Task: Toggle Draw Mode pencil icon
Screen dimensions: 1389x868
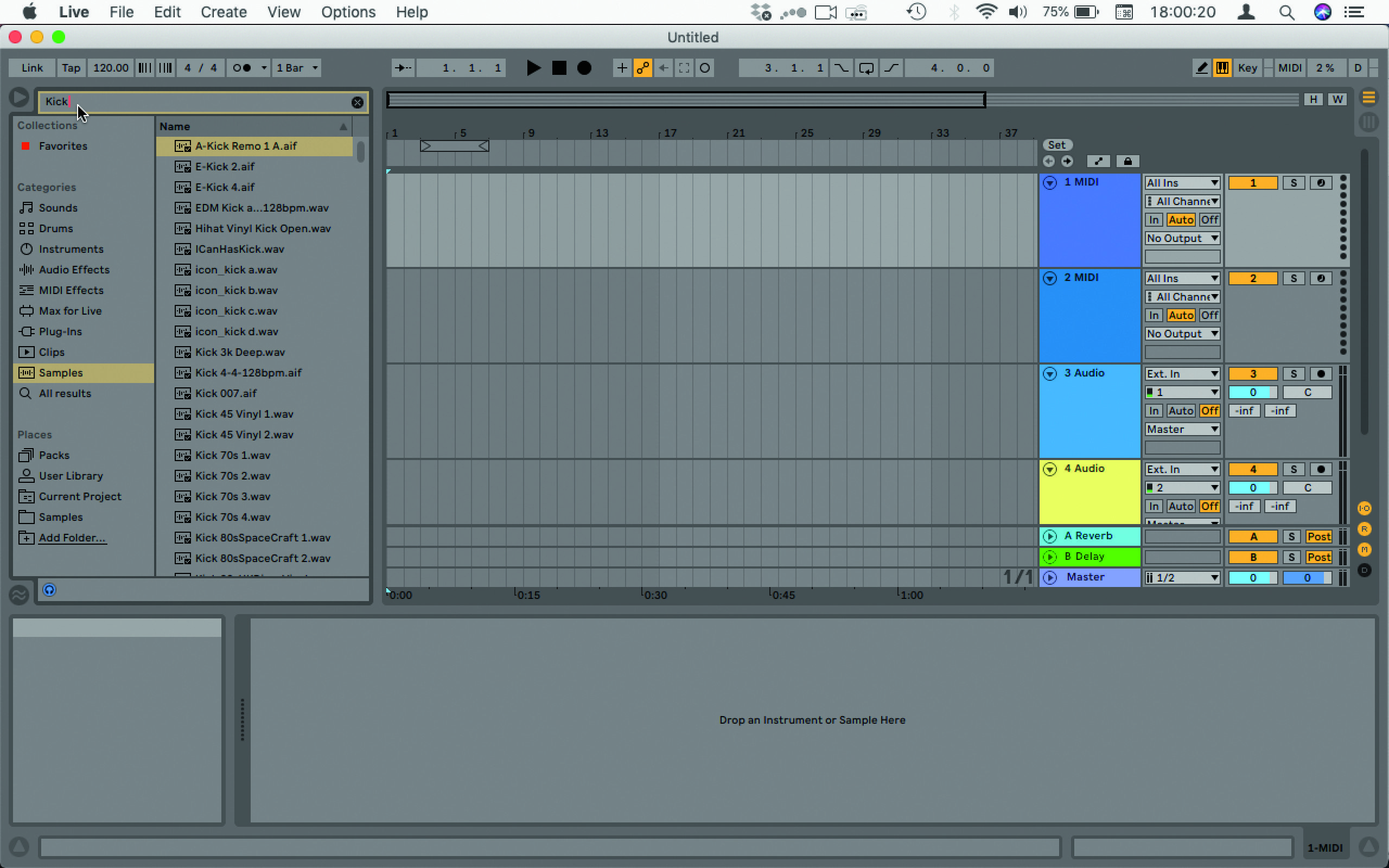Action: click(1201, 68)
